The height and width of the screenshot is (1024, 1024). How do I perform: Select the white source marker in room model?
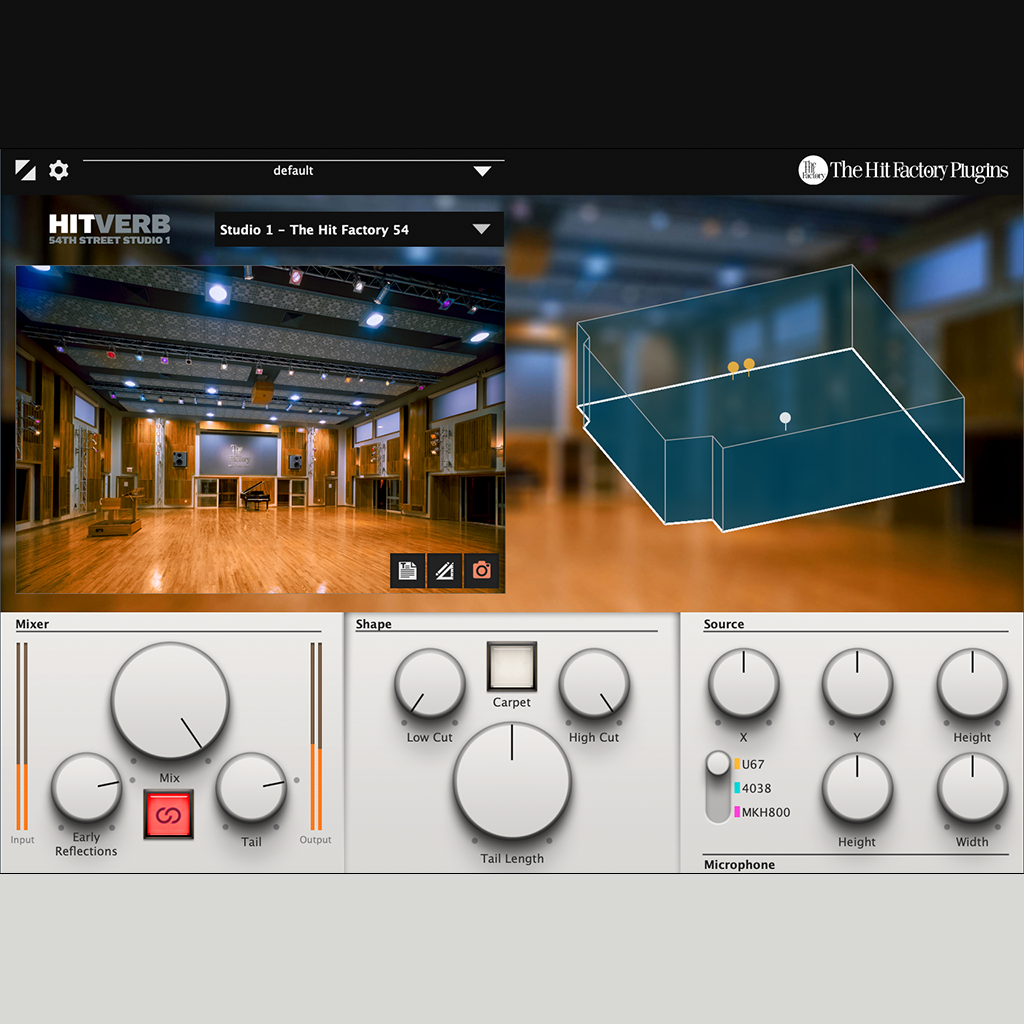[x=786, y=420]
